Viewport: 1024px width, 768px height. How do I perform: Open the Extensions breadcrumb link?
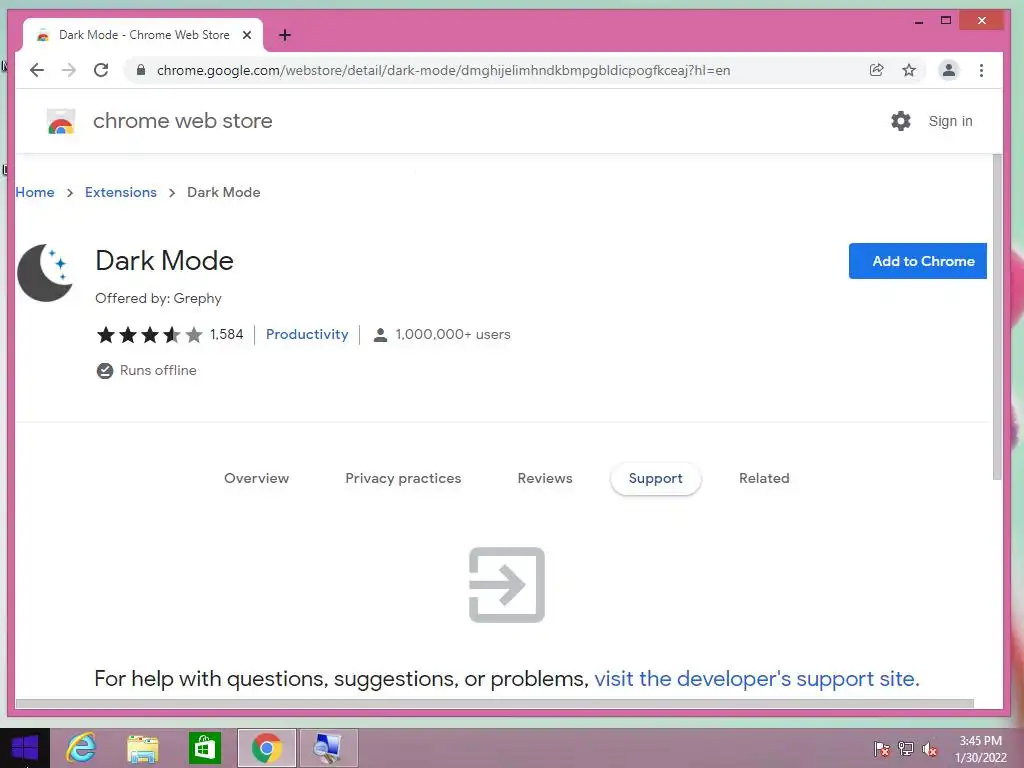click(x=121, y=193)
